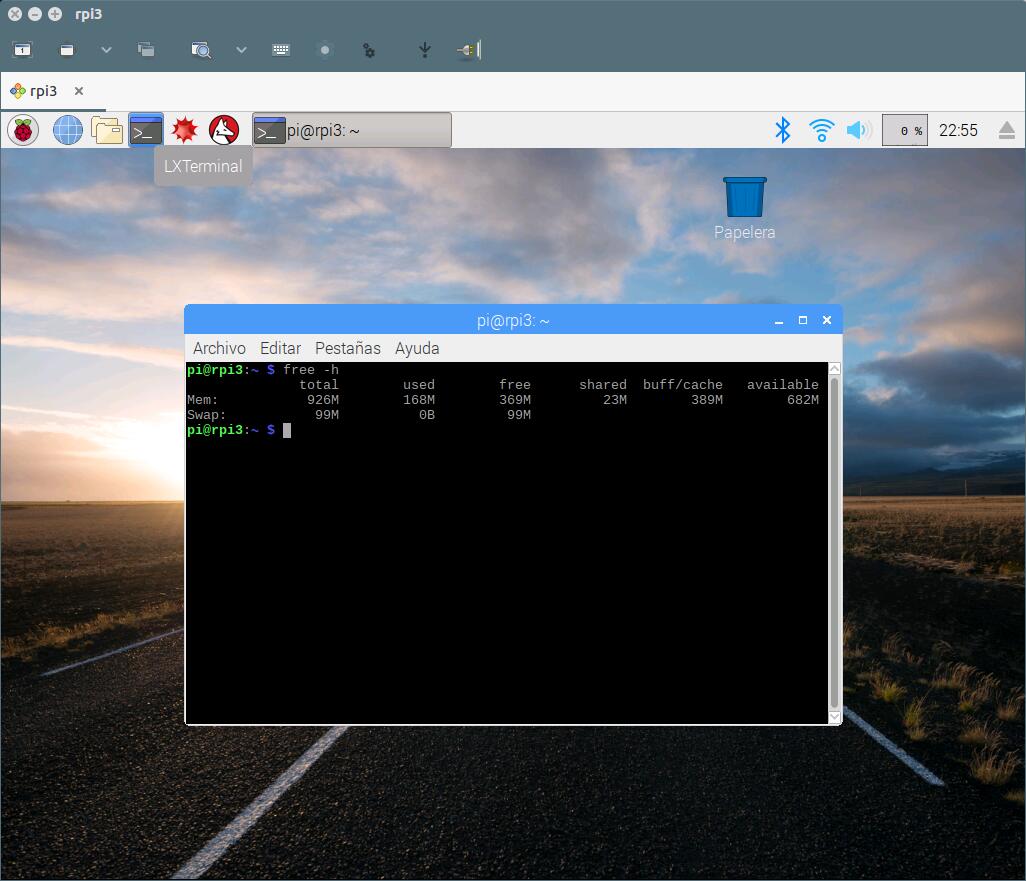Open the Wolfram wolf icon

coord(224,130)
